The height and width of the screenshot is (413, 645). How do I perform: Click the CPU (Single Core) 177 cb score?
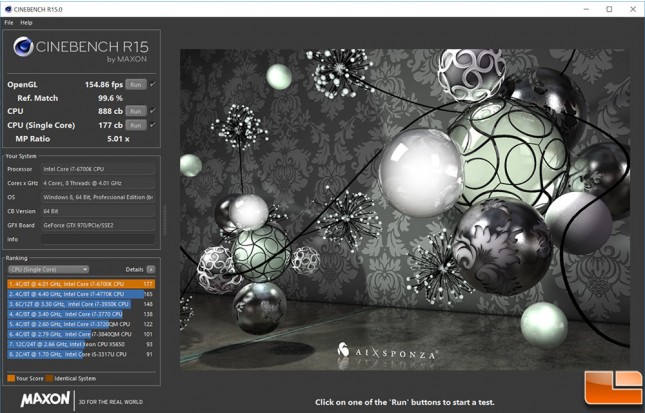(110, 125)
